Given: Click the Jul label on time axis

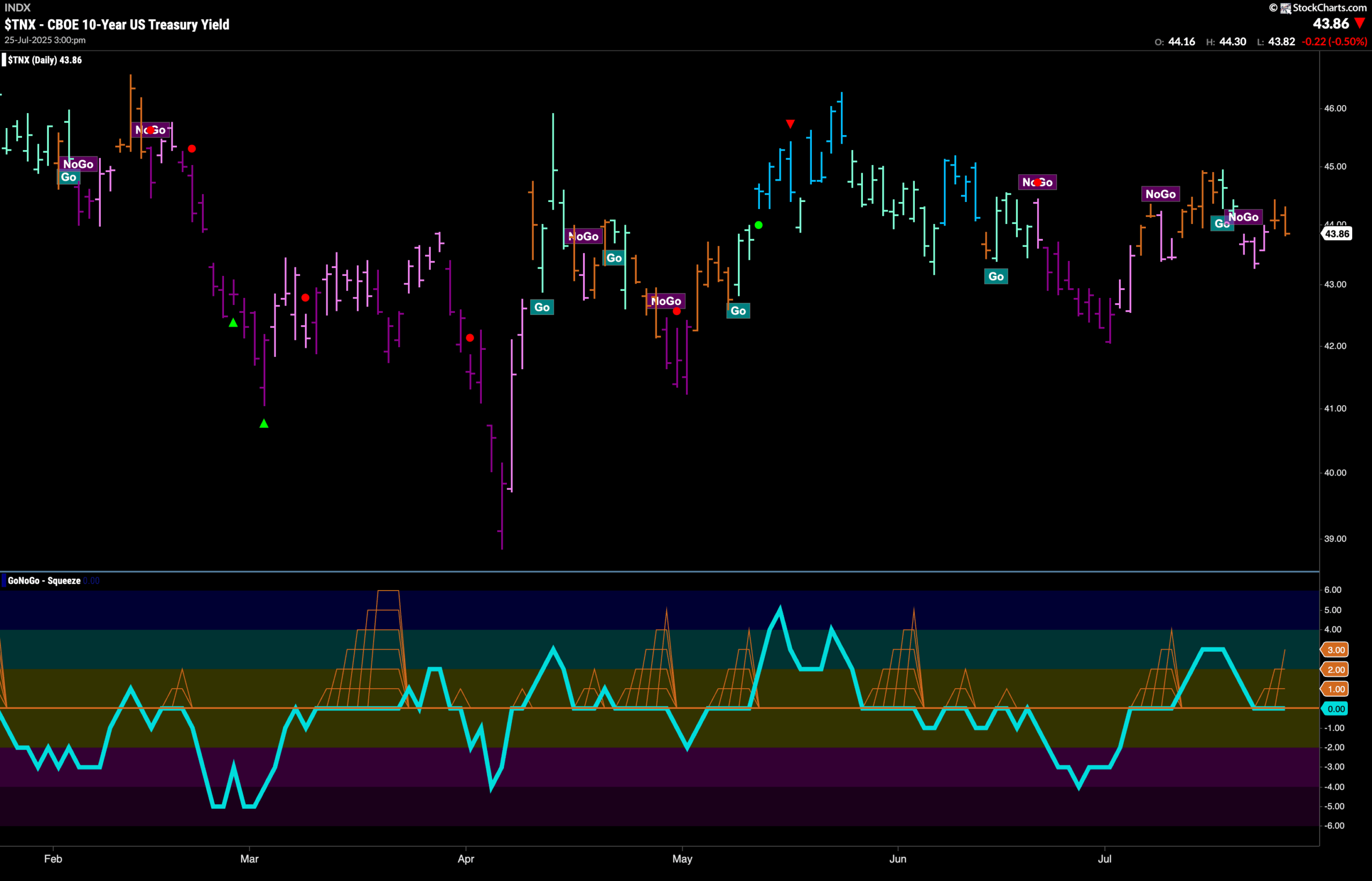Looking at the screenshot, I should [x=1104, y=858].
